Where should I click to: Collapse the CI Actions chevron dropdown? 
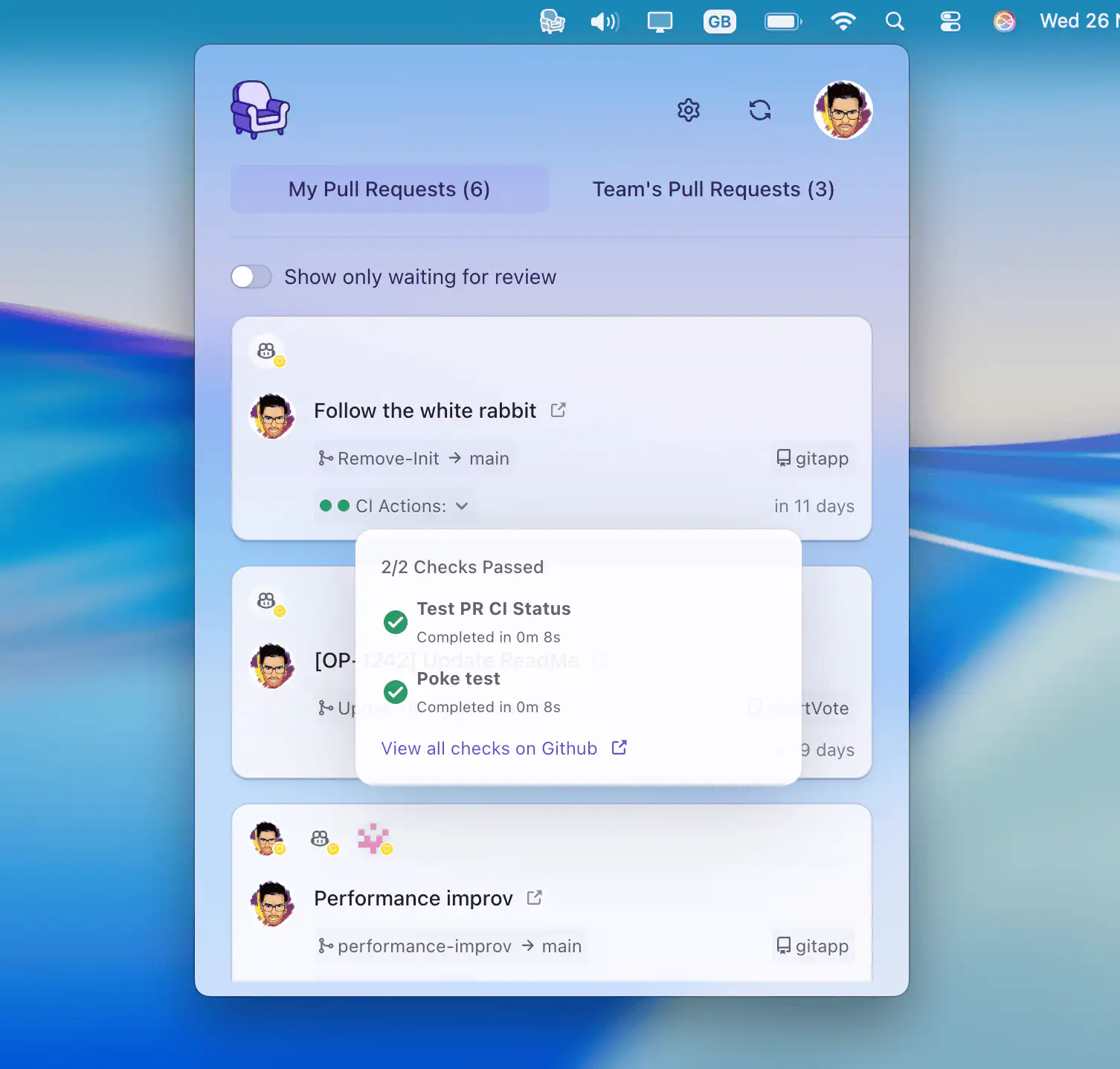[462, 506]
